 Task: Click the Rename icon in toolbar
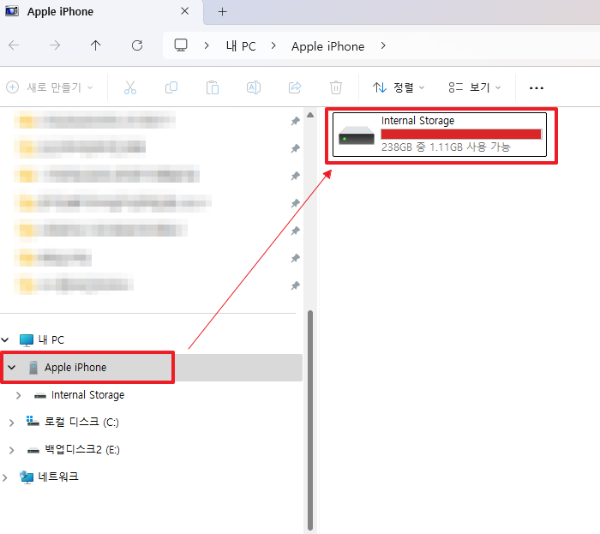[x=254, y=88]
